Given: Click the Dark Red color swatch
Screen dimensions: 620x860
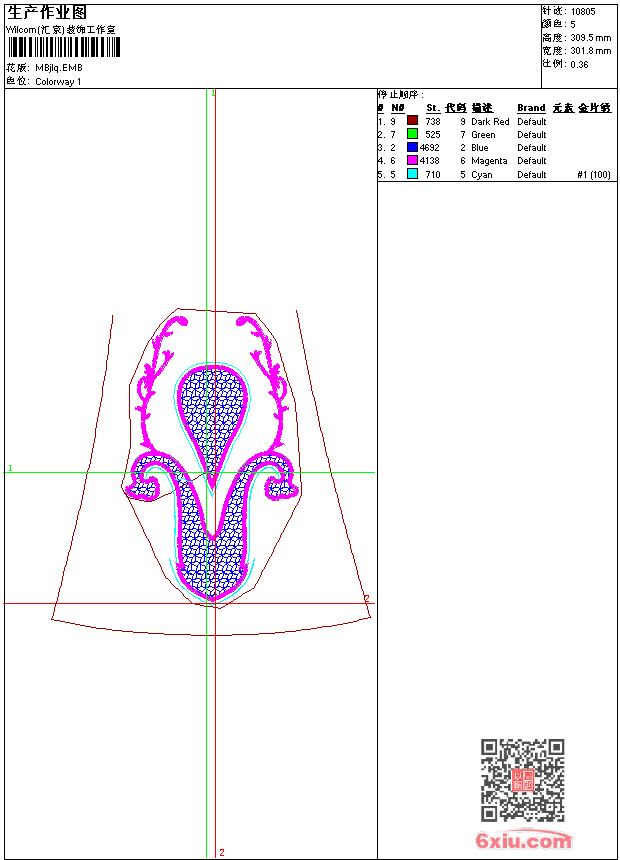Looking at the screenshot, I should (x=412, y=121).
